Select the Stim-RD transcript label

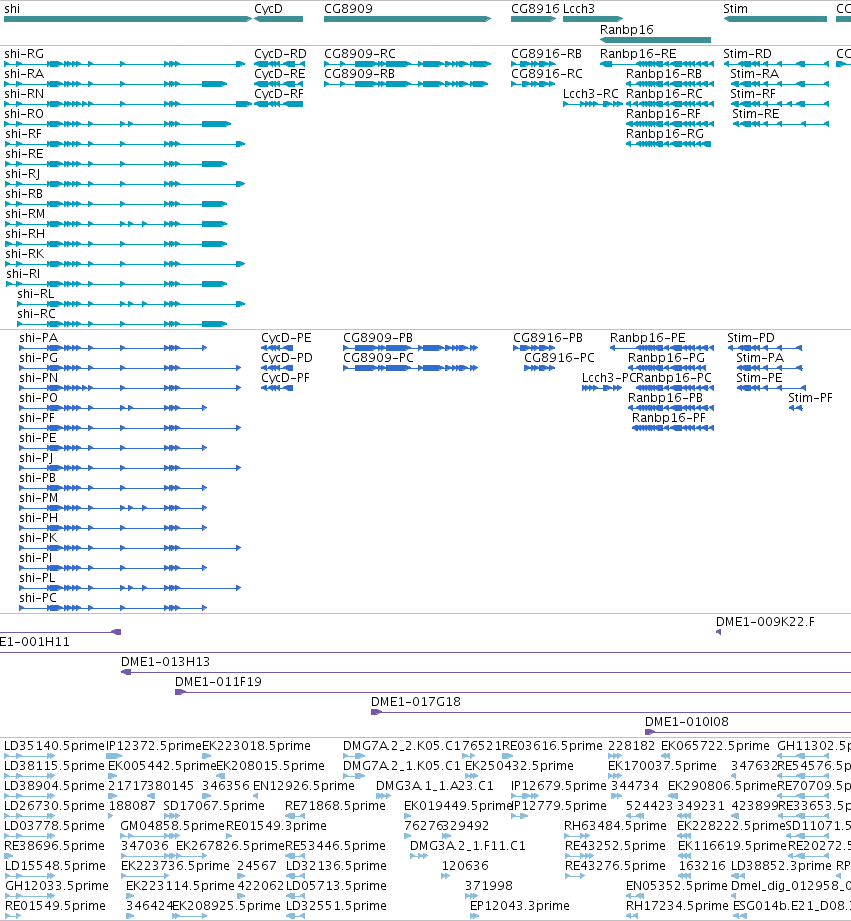point(748,54)
